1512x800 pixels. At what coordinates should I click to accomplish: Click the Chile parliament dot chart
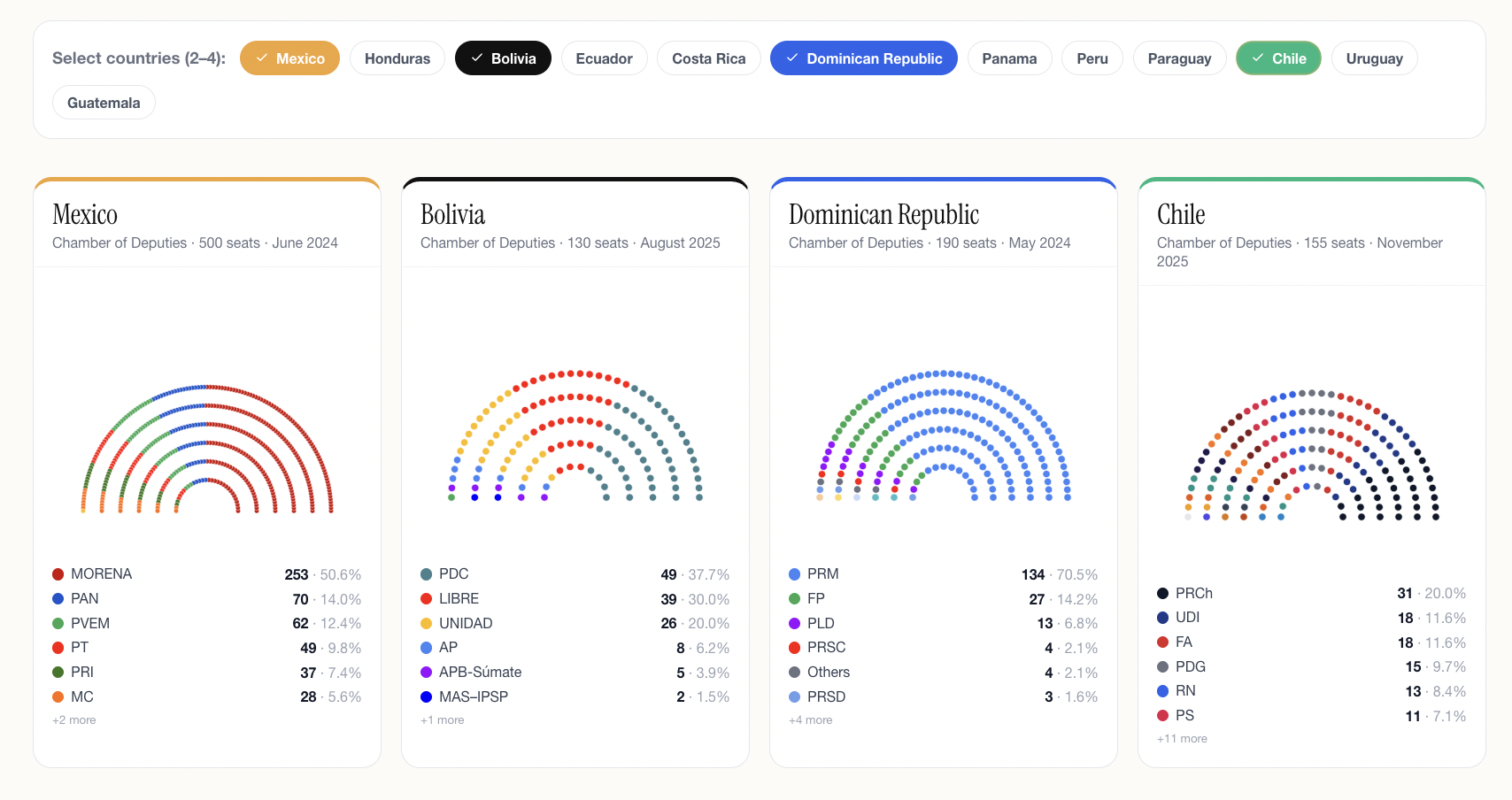(1312, 455)
